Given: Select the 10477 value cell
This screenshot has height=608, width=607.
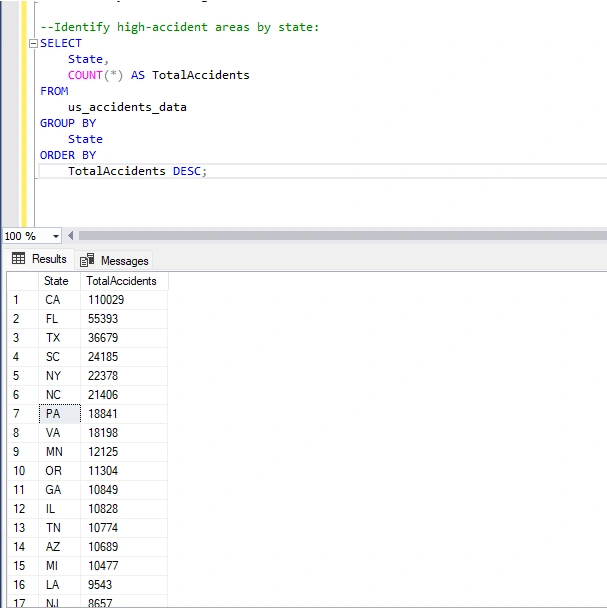Looking at the screenshot, I should [124, 566].
